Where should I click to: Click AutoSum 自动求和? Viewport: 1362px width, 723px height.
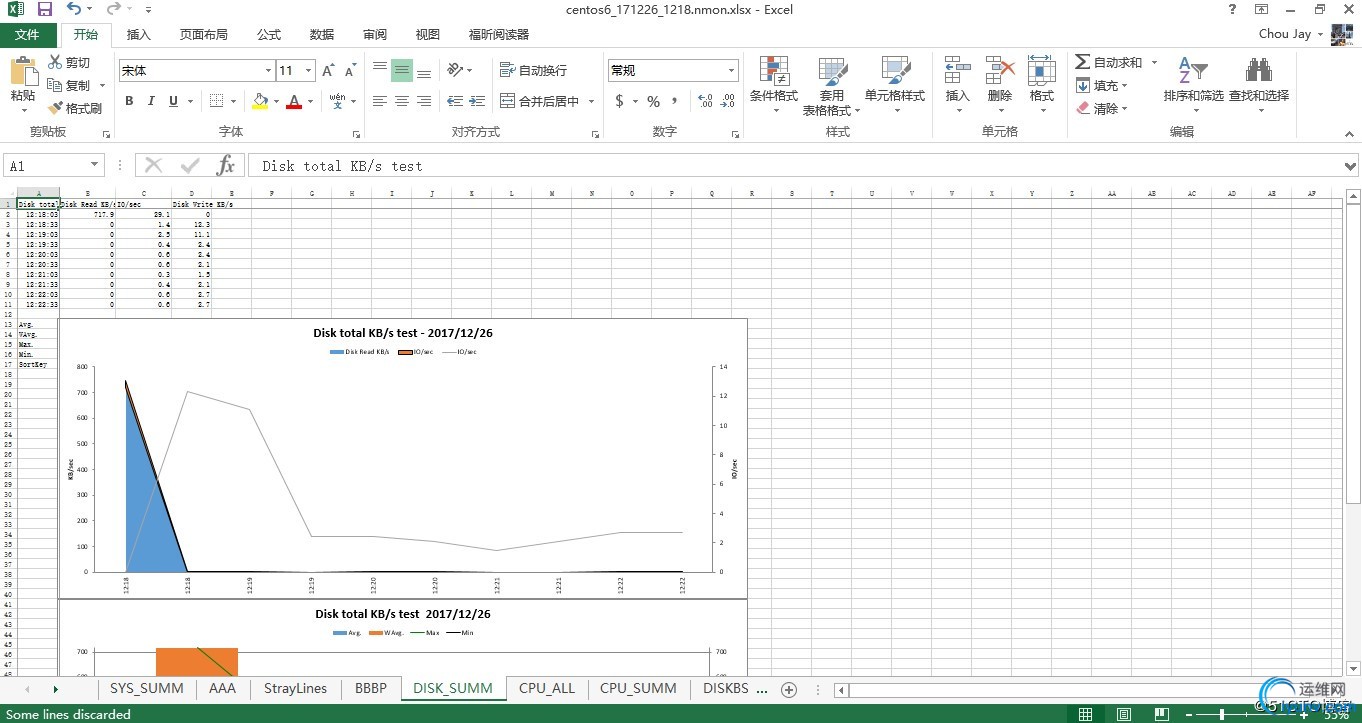click(x=1110, y=62)
